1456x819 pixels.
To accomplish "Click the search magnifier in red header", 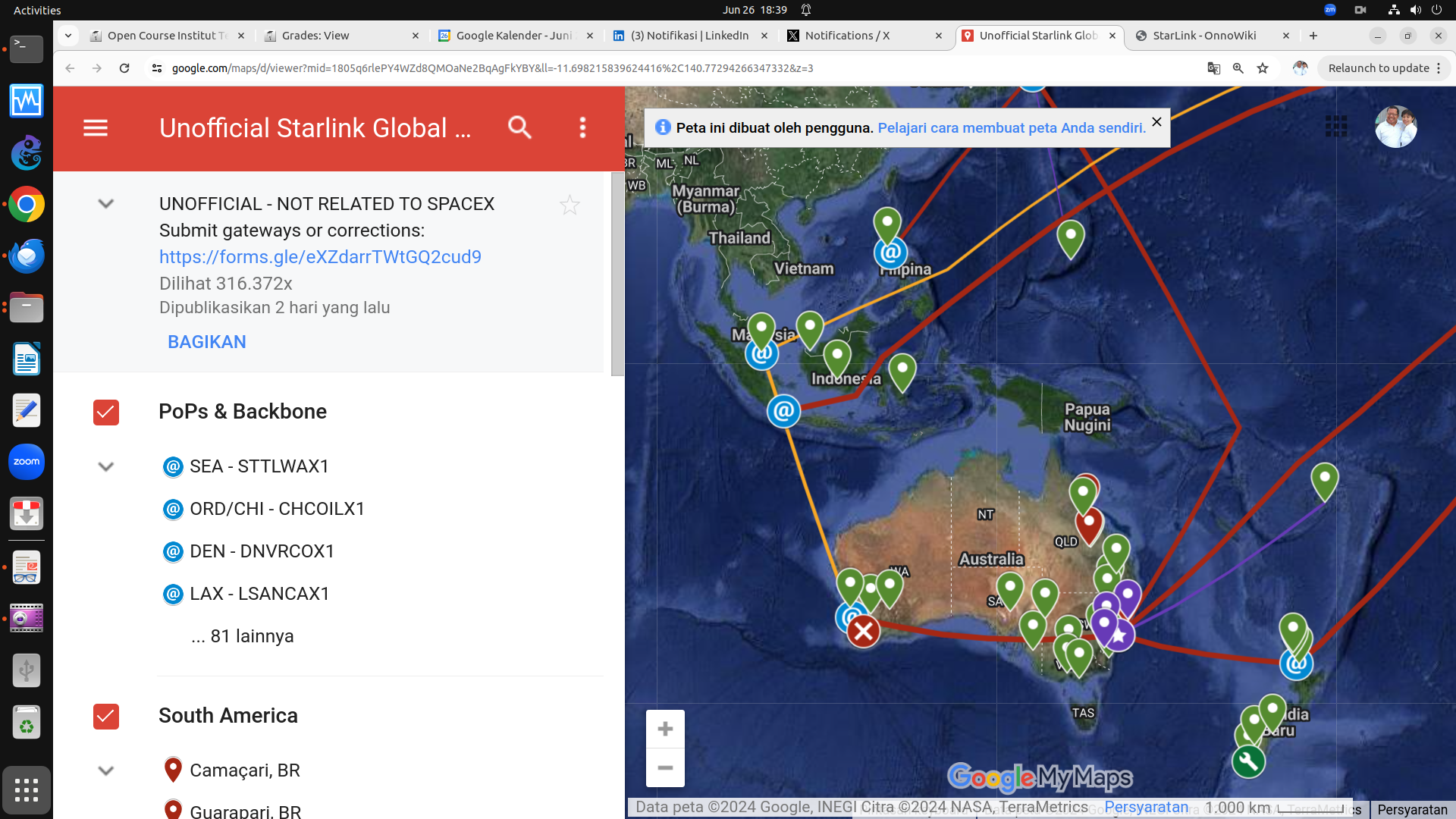I will coord(519,127).
